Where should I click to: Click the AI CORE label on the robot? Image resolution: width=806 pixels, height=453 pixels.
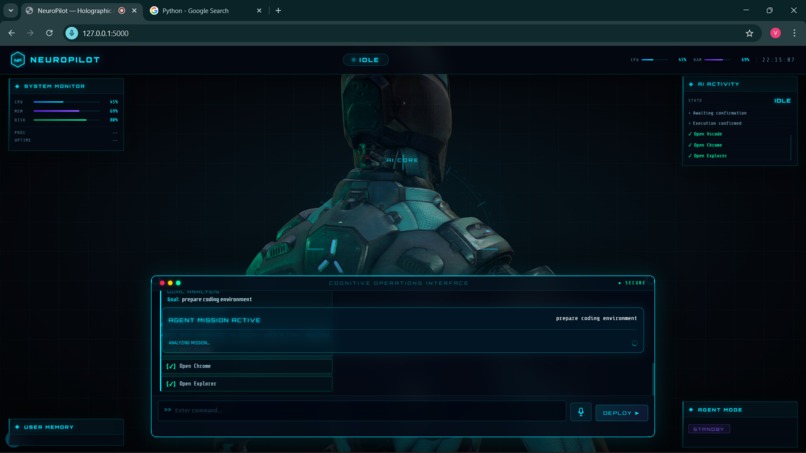402,160
